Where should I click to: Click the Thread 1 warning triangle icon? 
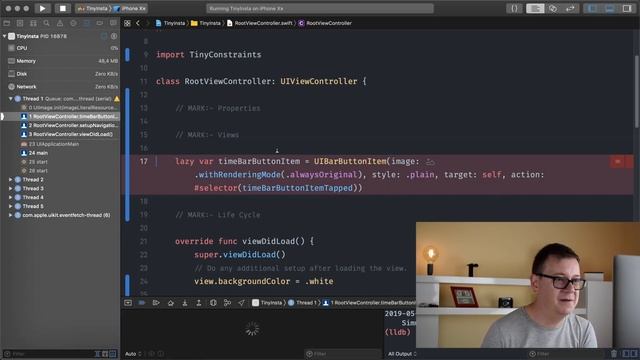116,99
